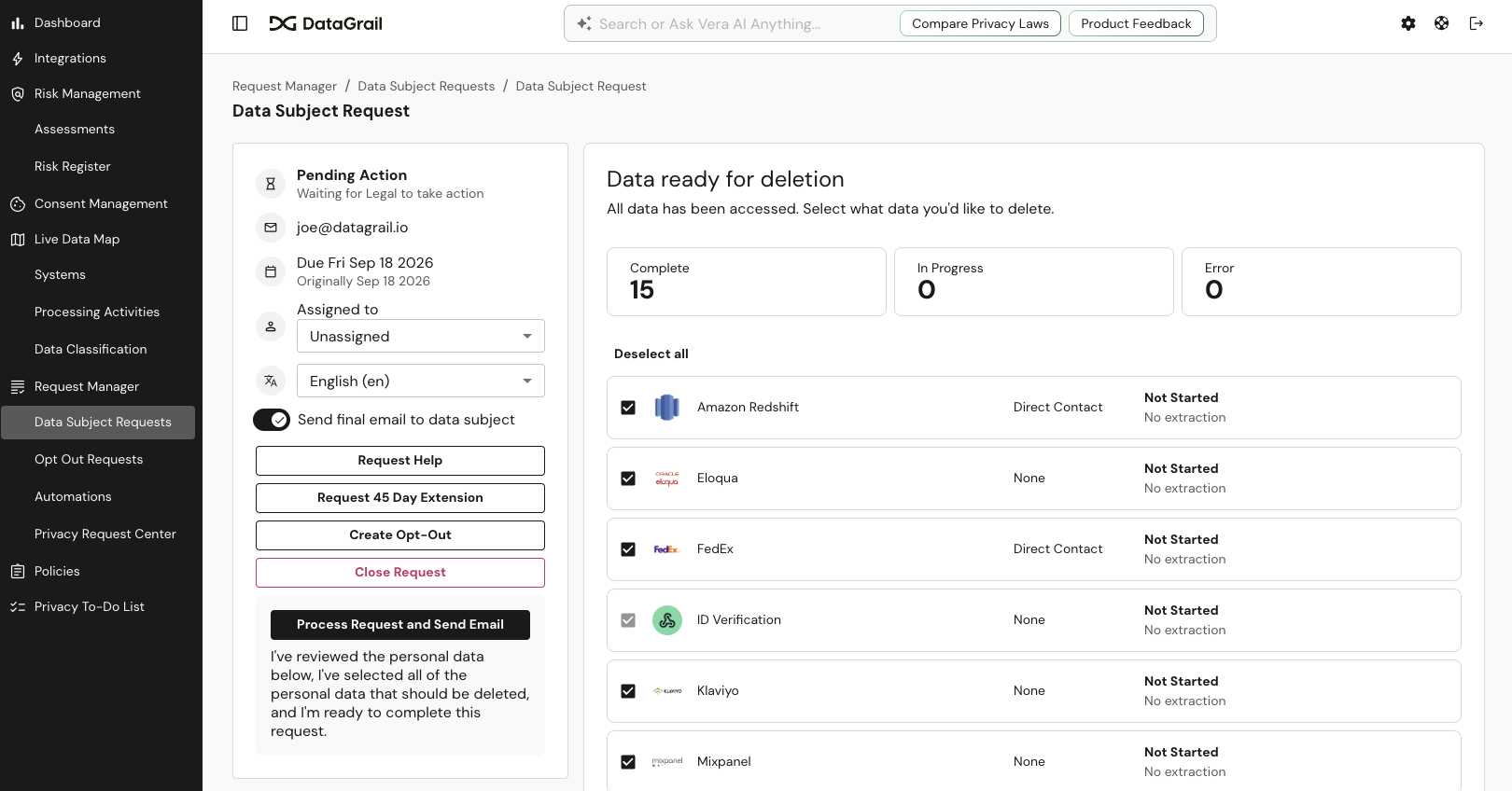Open Assessments in sidebar

click(75, 130)
